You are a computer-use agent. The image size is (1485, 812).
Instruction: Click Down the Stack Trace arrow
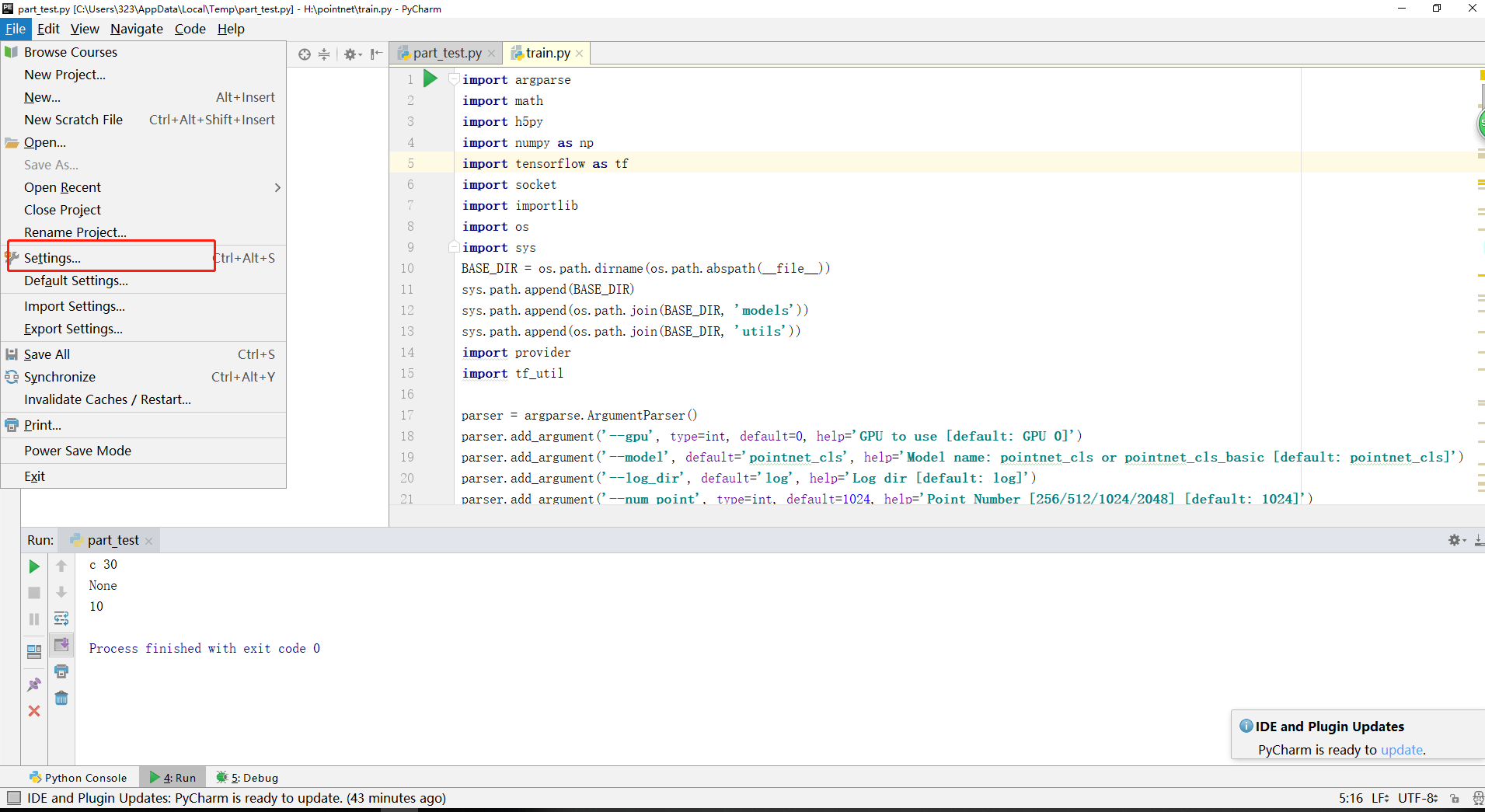click(61, 593)
